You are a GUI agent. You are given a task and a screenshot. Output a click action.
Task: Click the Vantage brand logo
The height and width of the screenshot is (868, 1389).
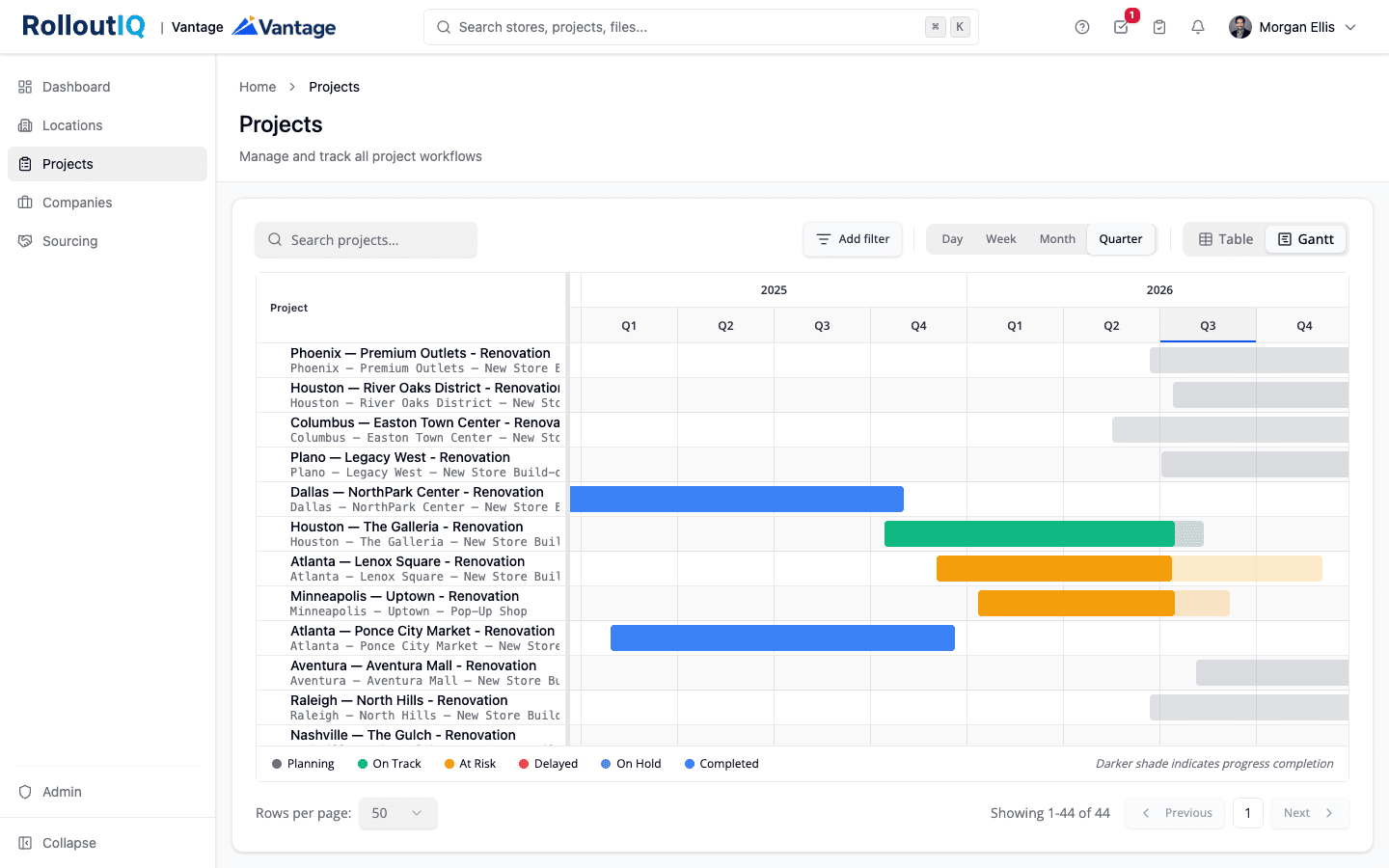(285, 27)
